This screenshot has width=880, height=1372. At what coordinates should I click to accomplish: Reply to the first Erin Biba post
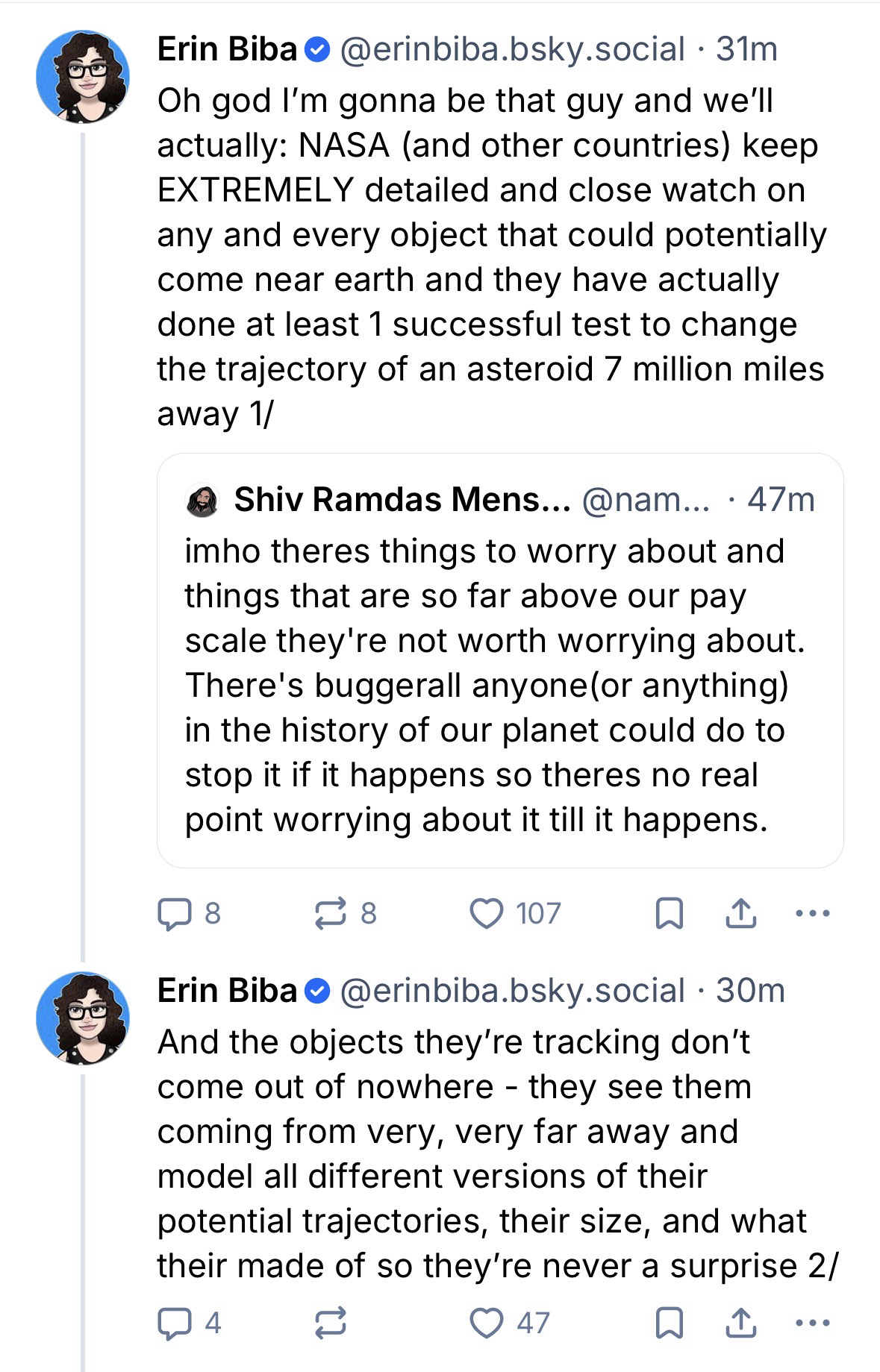tap(173, 914)
